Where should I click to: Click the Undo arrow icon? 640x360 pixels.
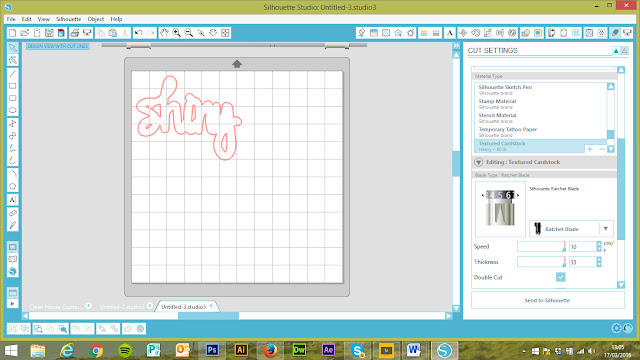coord(139,33)
